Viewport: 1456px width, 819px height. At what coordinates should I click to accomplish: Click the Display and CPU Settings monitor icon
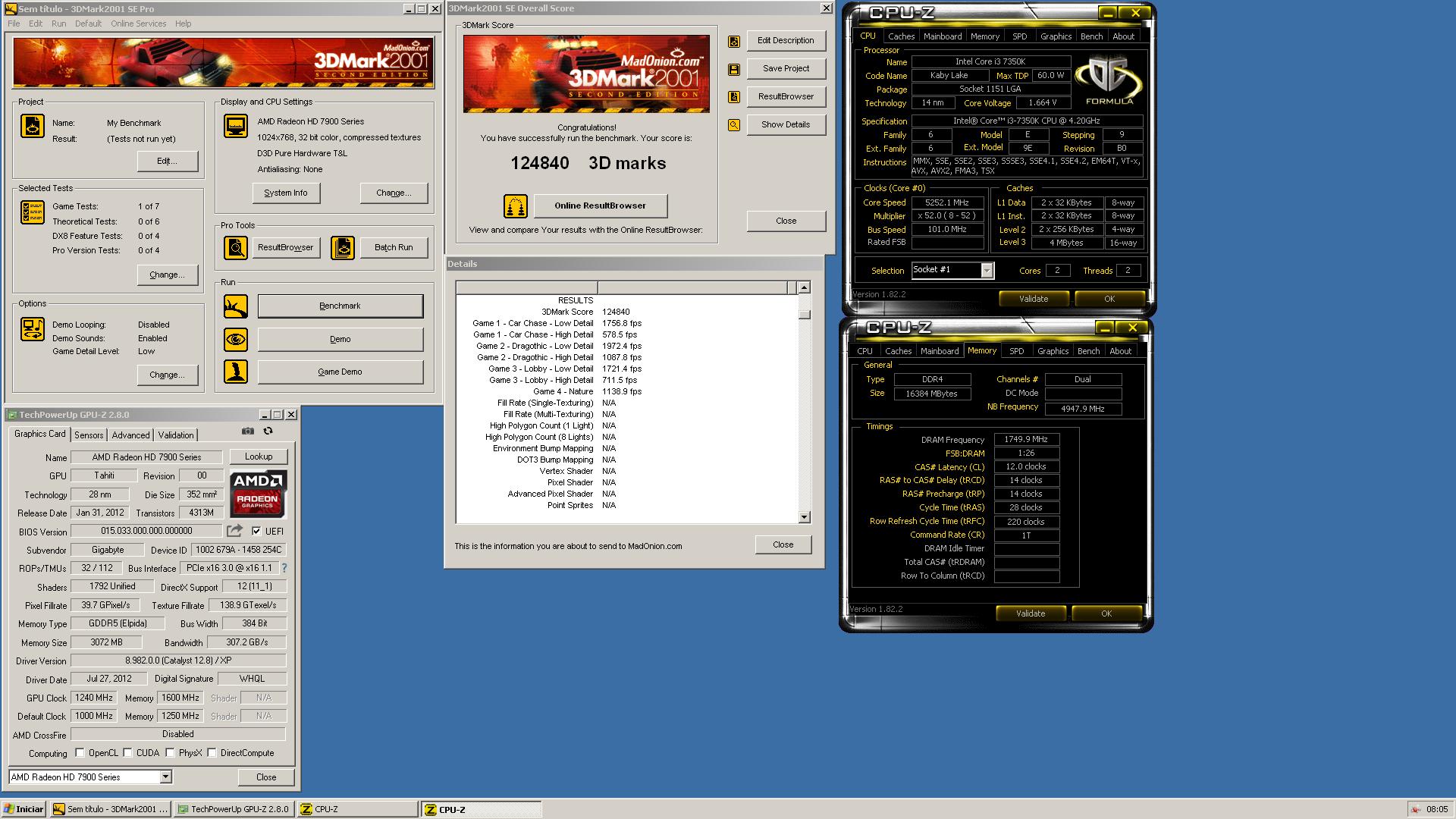(236, 126)
